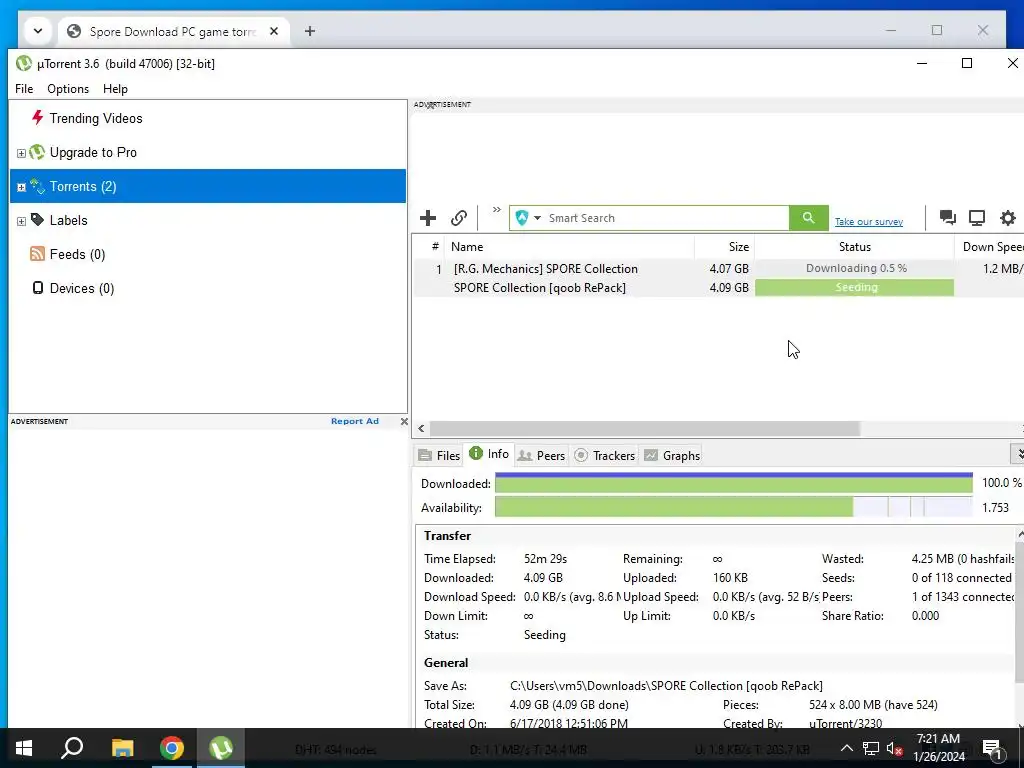Switch to the Trackers tab

point(605,455)
